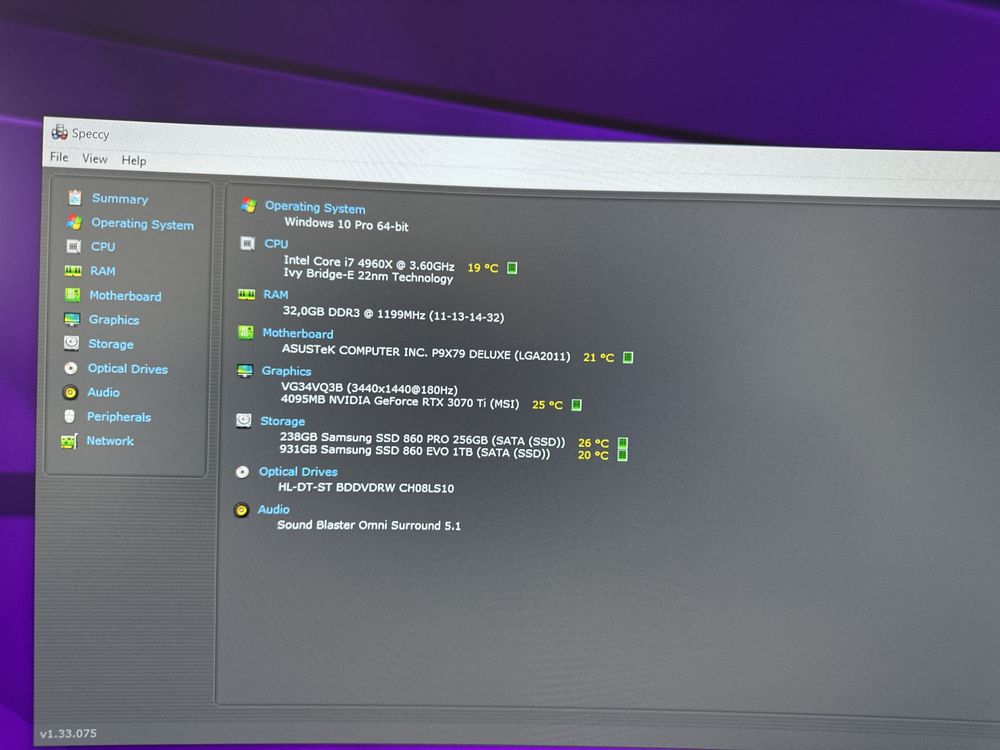Open the Motherboard sidebar section
The height and width of the screenshot is (750, 1000).
[x=125, y=296]
